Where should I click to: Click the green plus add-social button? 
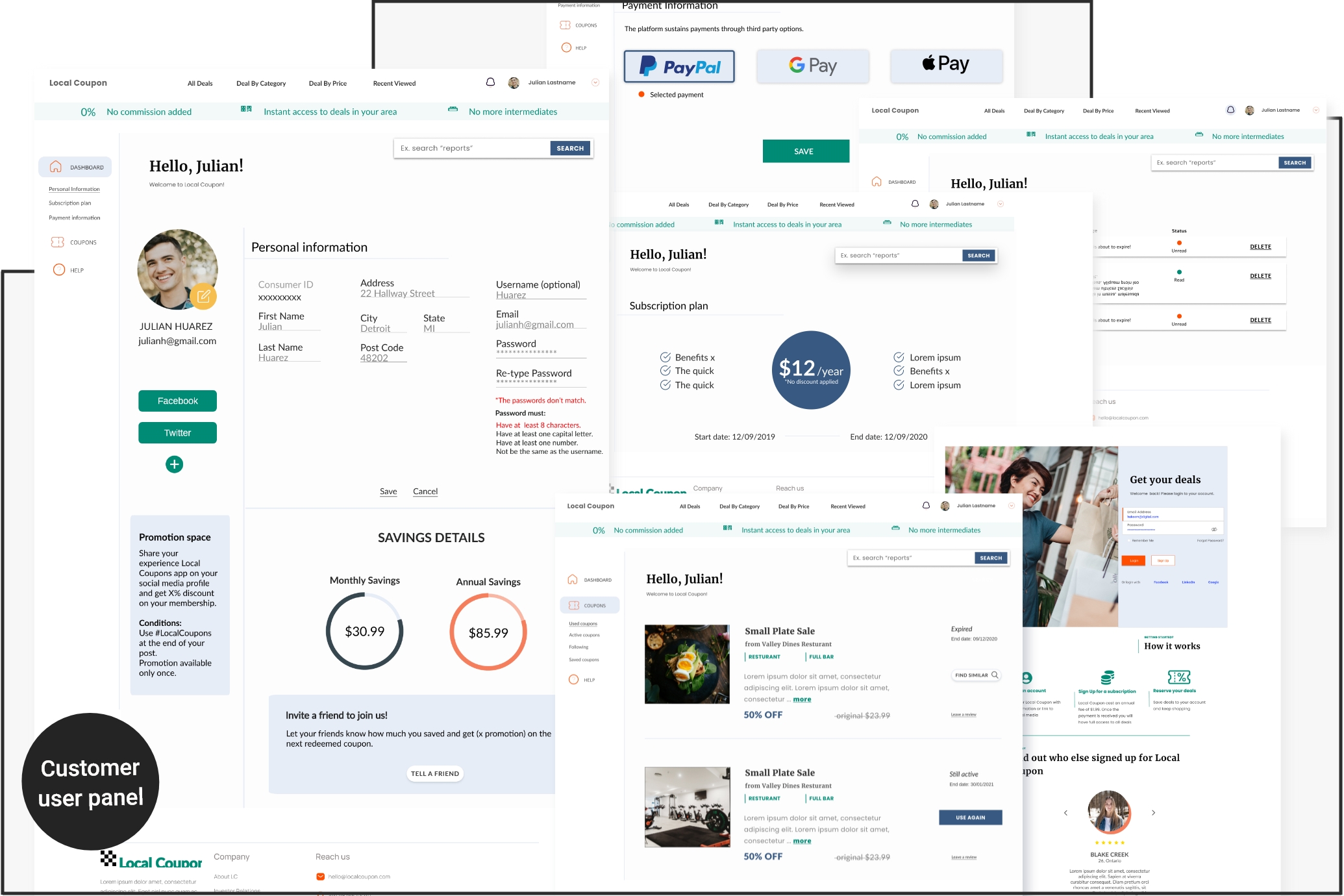174,464
